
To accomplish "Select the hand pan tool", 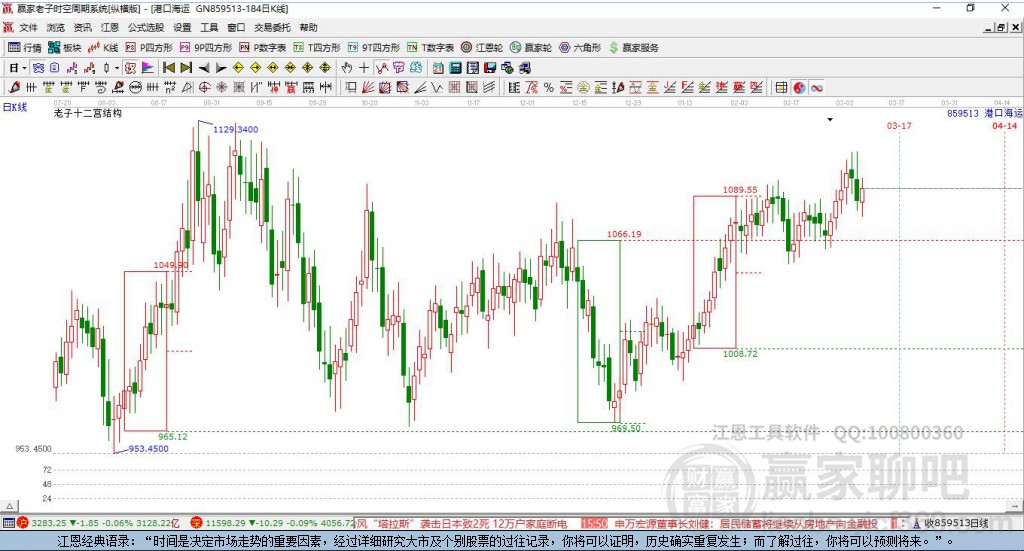I will tap(347, 68).
